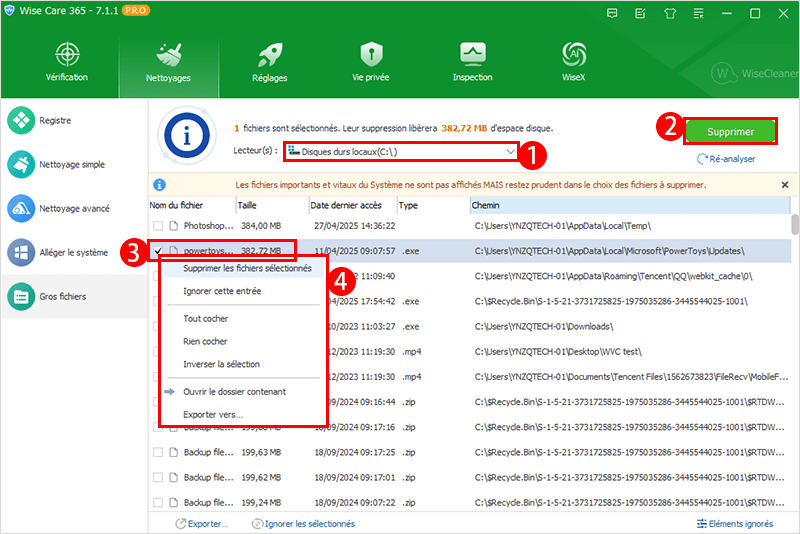Click the Nettoyage avancé sidebar icon
Image resolution: width=800 pixels, height=534 pixels.
(21, 208)
